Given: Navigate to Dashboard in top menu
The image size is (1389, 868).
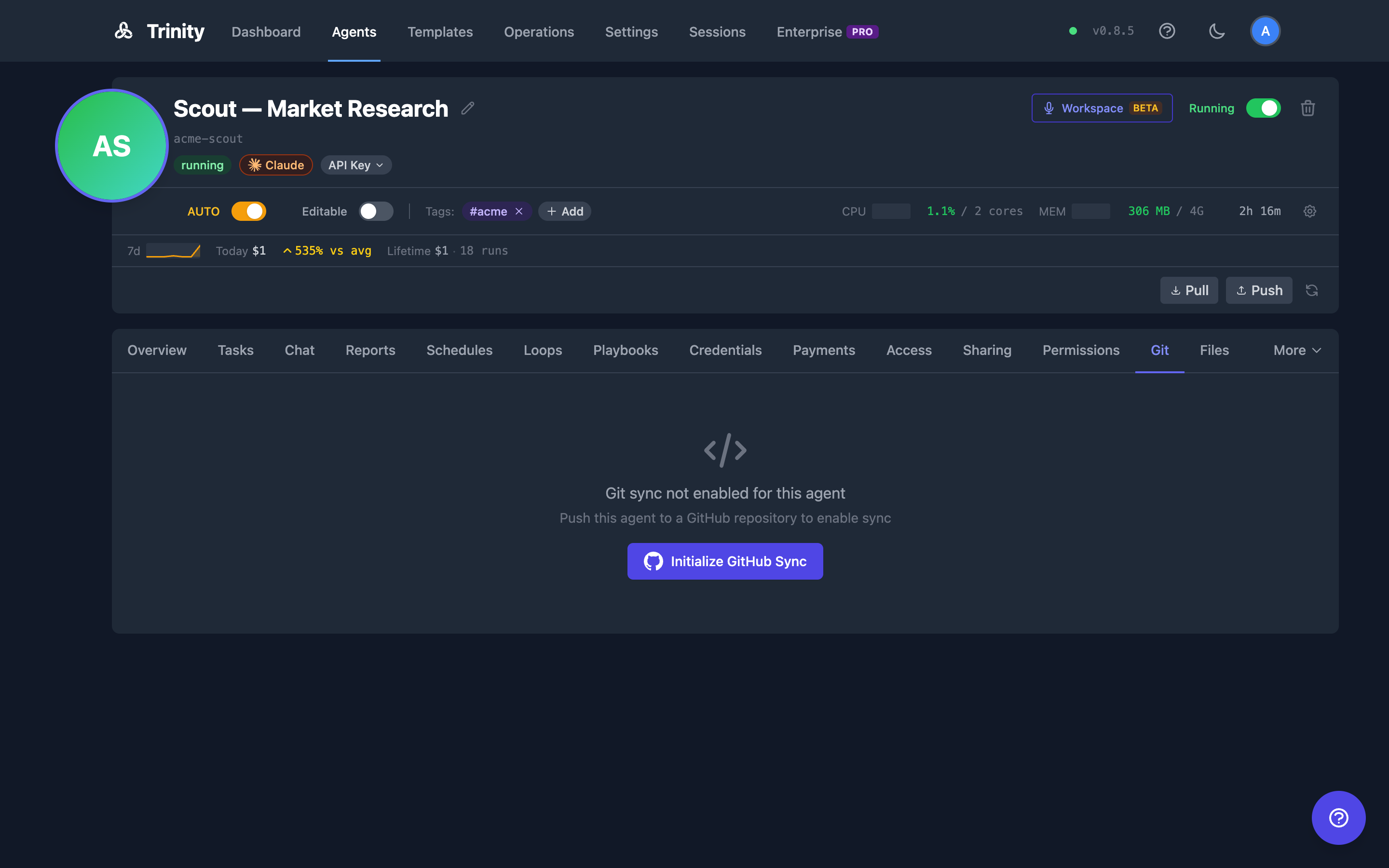Looking at the screenshot, I should click(x=266, y=31).
